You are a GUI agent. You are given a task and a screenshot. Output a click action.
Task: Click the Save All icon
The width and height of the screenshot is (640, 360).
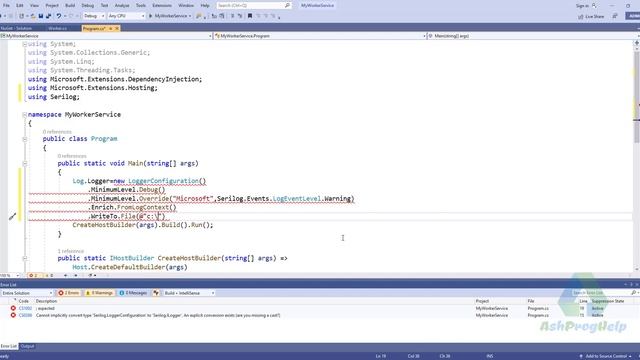(49, 16)
